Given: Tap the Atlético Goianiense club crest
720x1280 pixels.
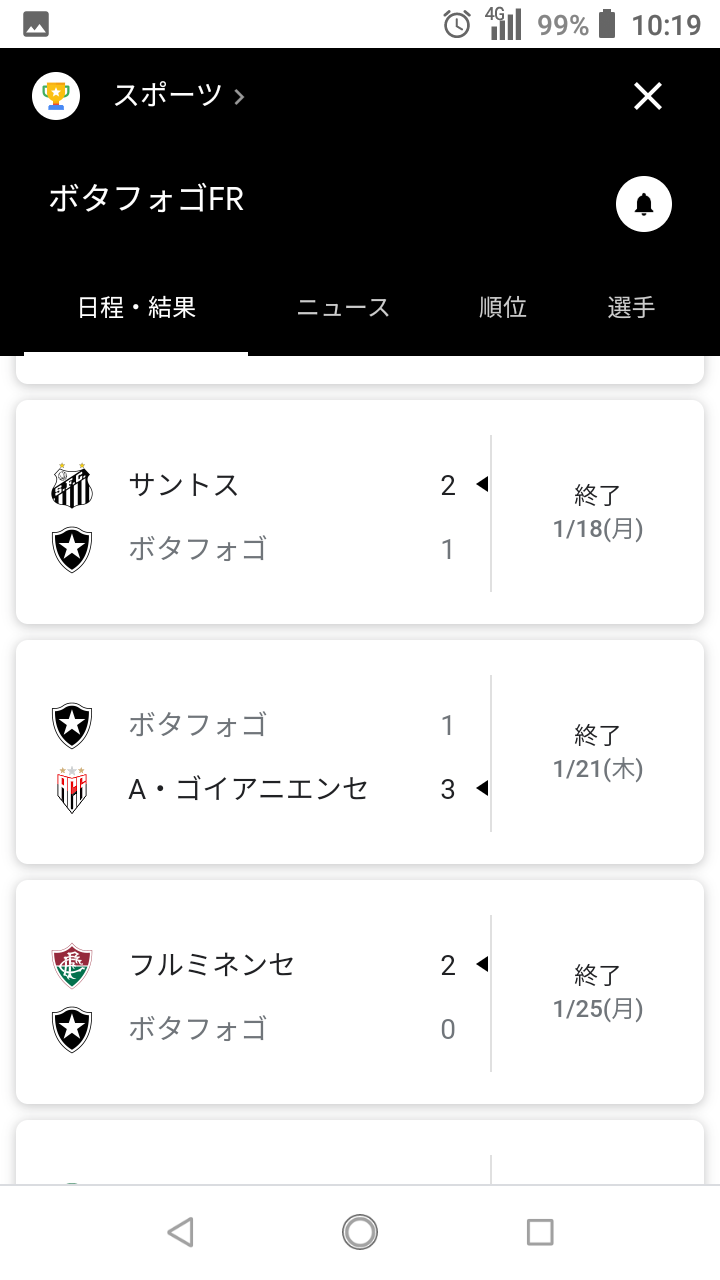Looking at the screenshot, I should [72, 789].
